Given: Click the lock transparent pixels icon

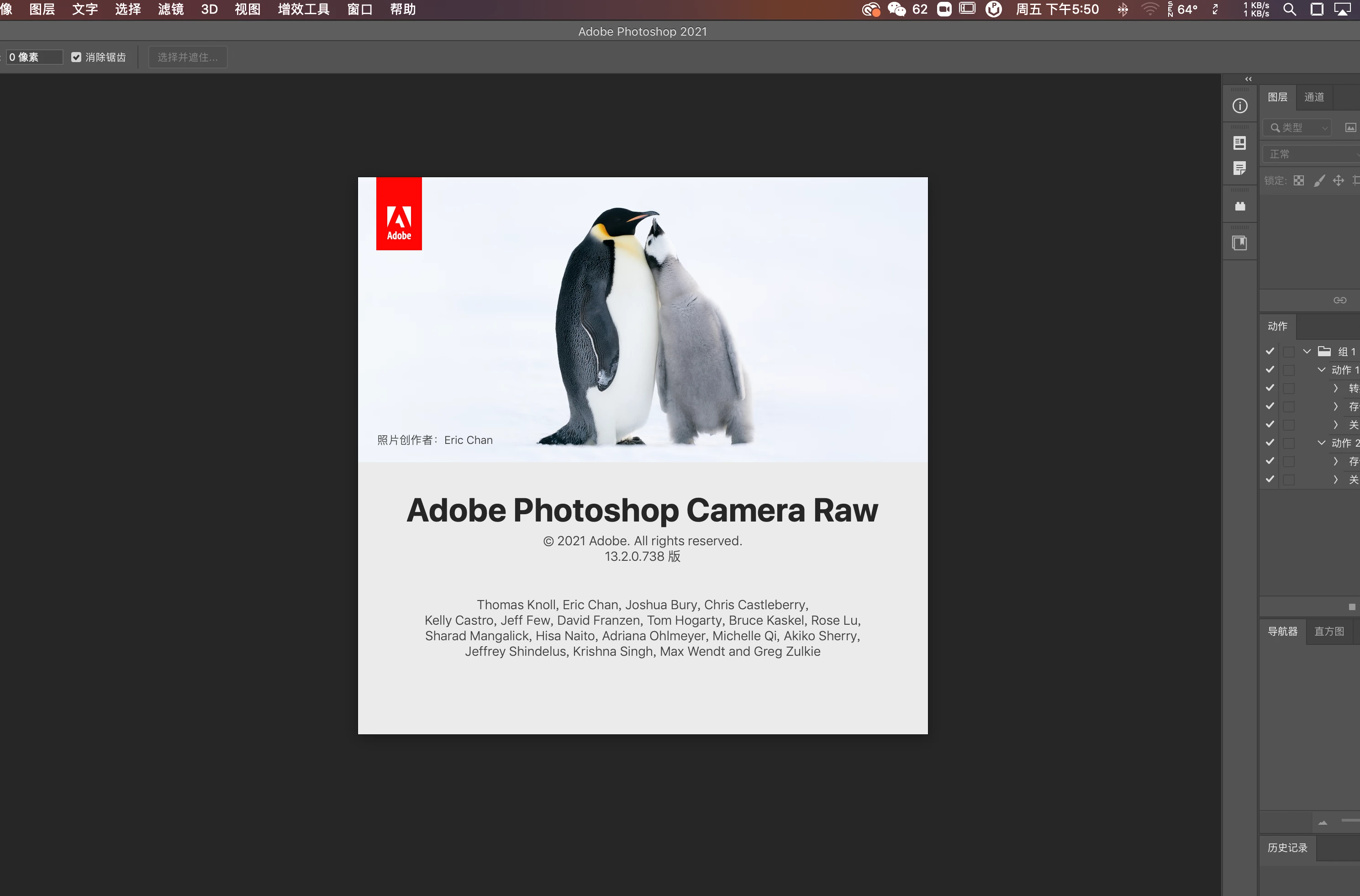Looking at the screenshot, I should pos(1299,180).
